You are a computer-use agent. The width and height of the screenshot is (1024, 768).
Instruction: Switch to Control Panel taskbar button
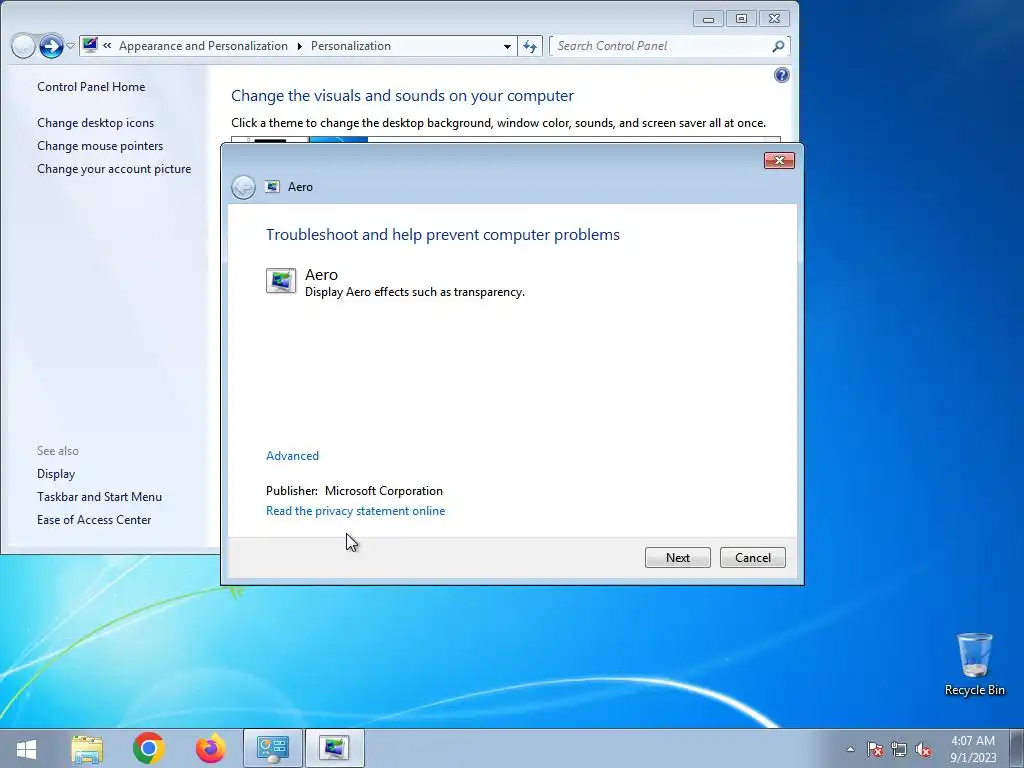coord(272,748)
